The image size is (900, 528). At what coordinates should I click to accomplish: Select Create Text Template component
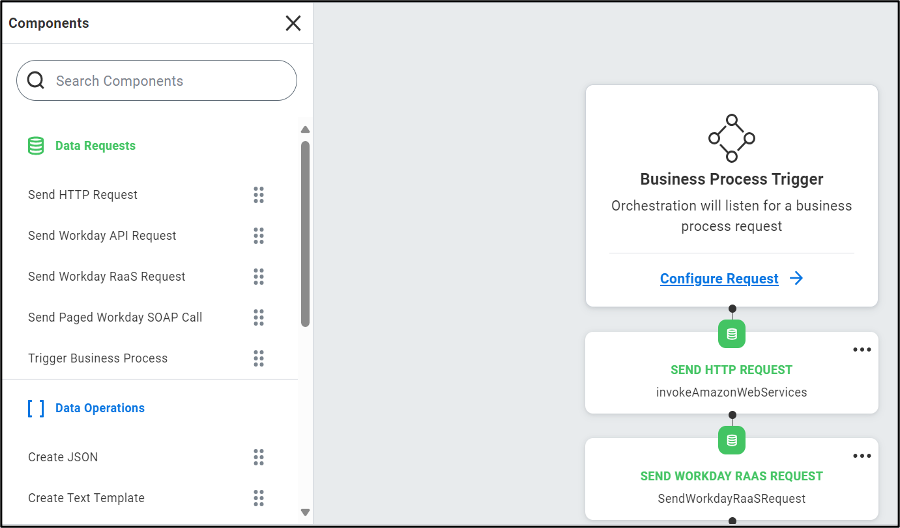click(x=86, y=498)
